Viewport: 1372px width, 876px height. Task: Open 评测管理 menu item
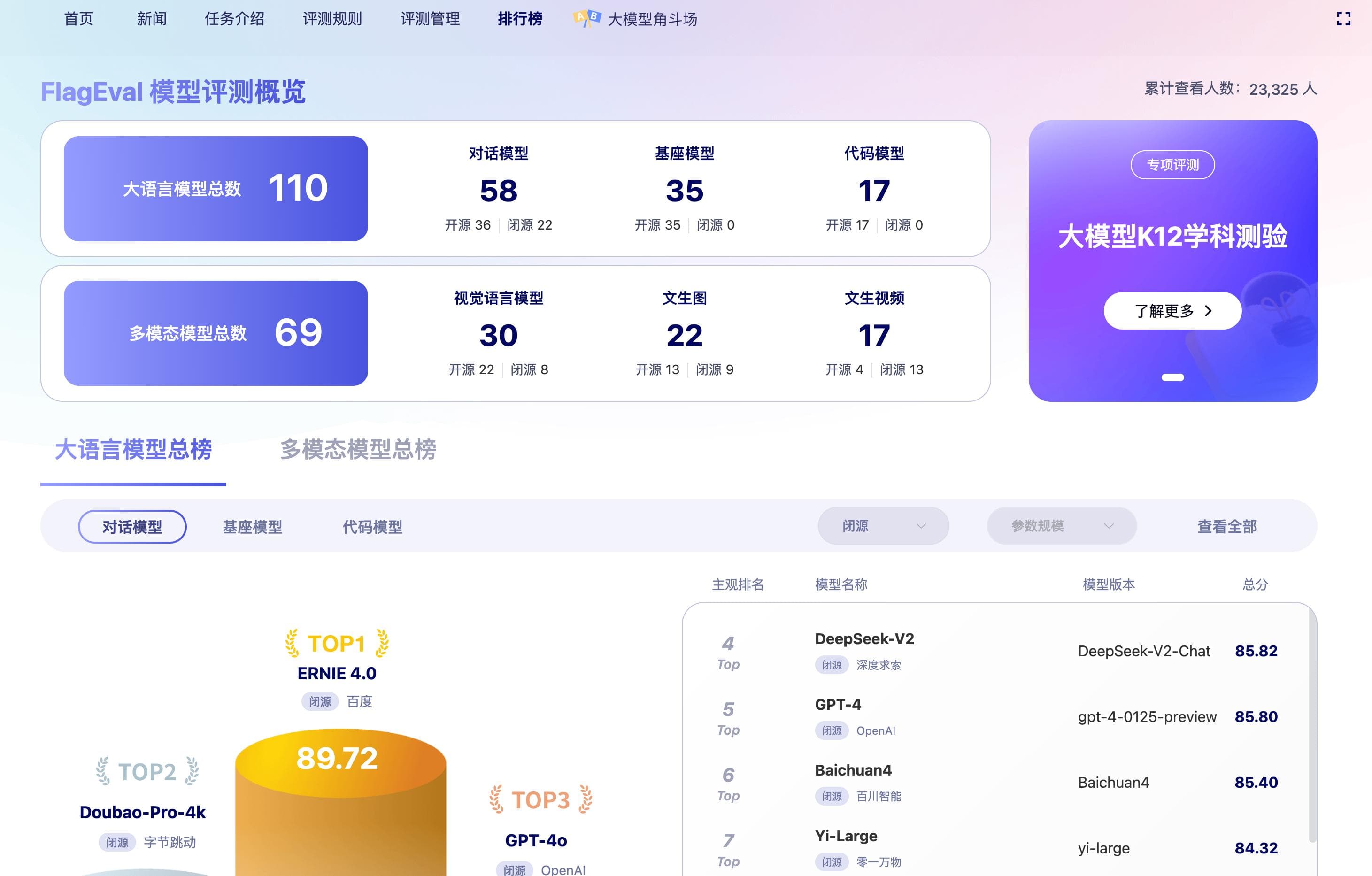430,19
